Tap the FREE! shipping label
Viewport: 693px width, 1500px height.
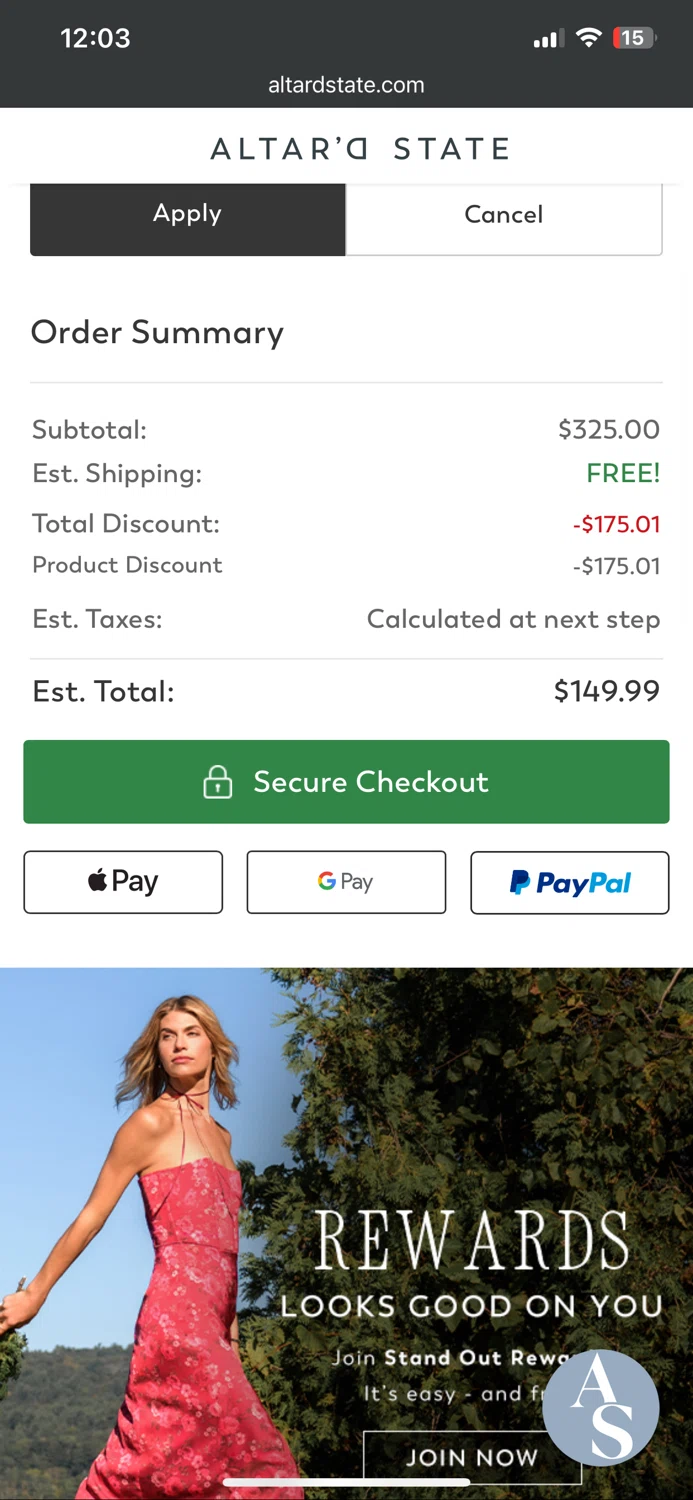tap(623, 473)
